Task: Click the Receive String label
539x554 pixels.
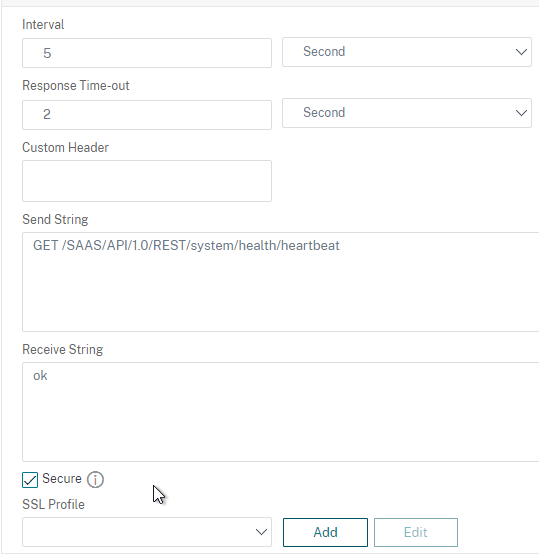Action: (x=63, y=349)
